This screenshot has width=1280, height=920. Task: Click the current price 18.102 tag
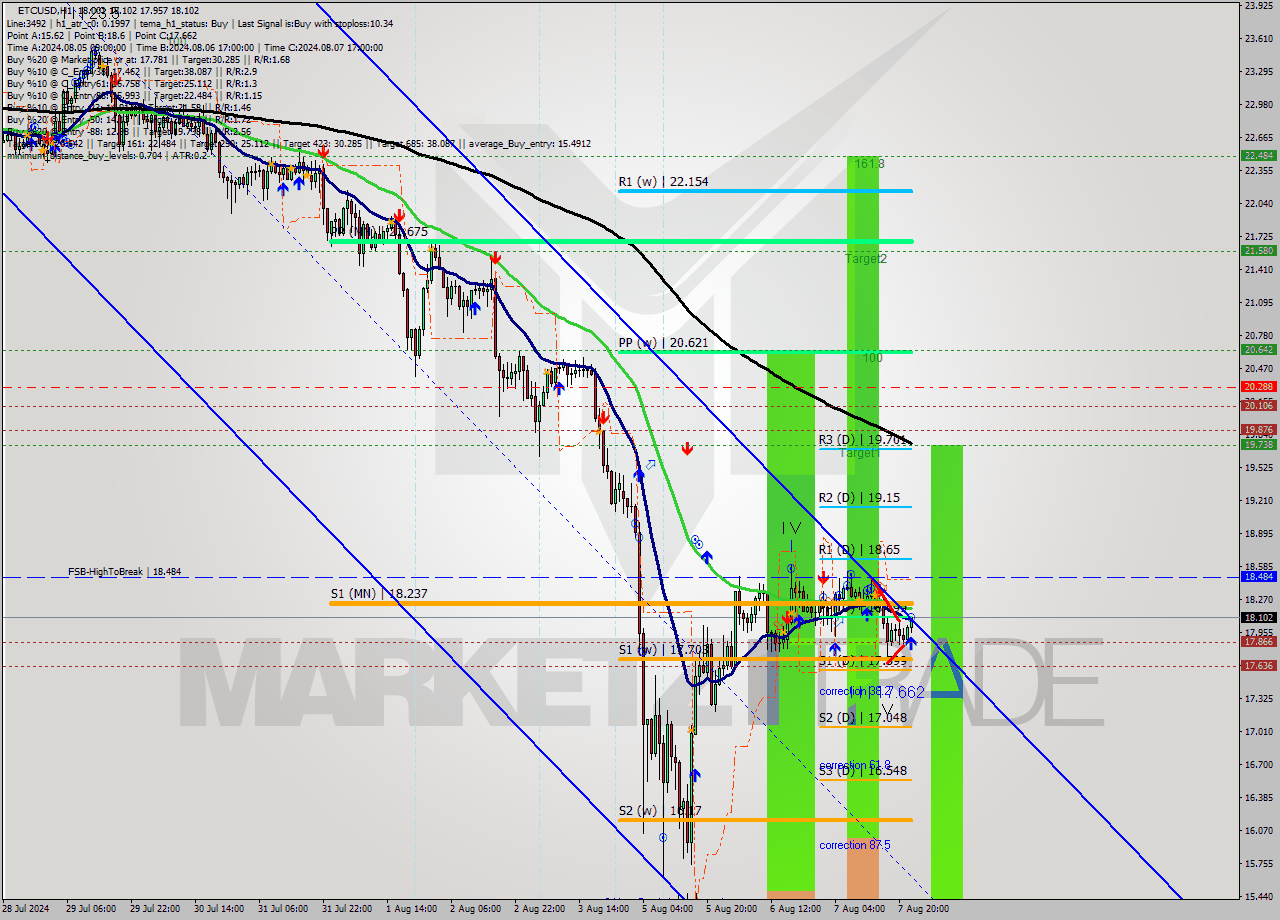click(x=1257, y=618)
